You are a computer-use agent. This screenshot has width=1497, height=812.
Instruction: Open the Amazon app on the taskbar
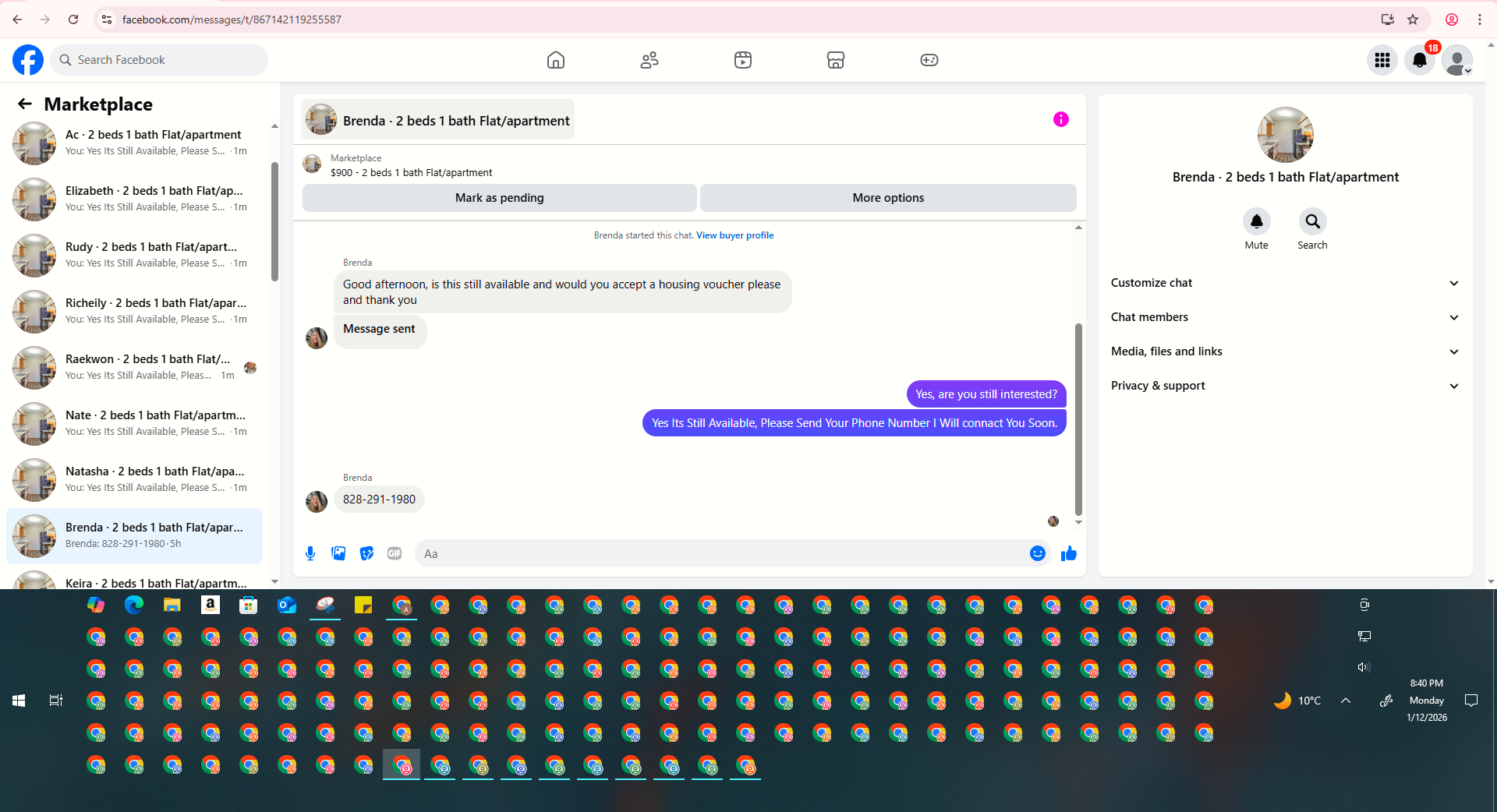click(211, 605)
